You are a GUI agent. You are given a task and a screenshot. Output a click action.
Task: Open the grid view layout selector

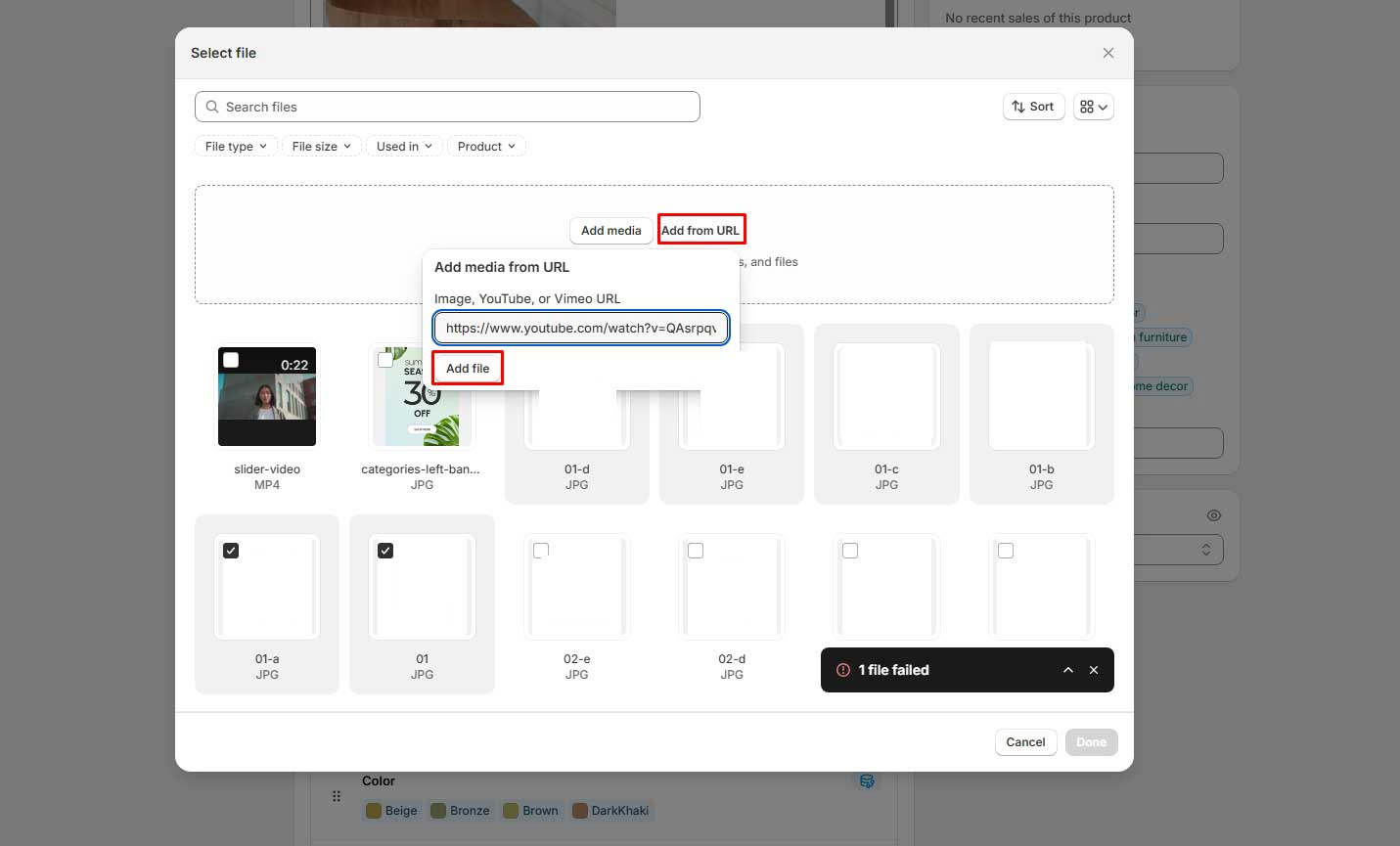pos(1093,107)
